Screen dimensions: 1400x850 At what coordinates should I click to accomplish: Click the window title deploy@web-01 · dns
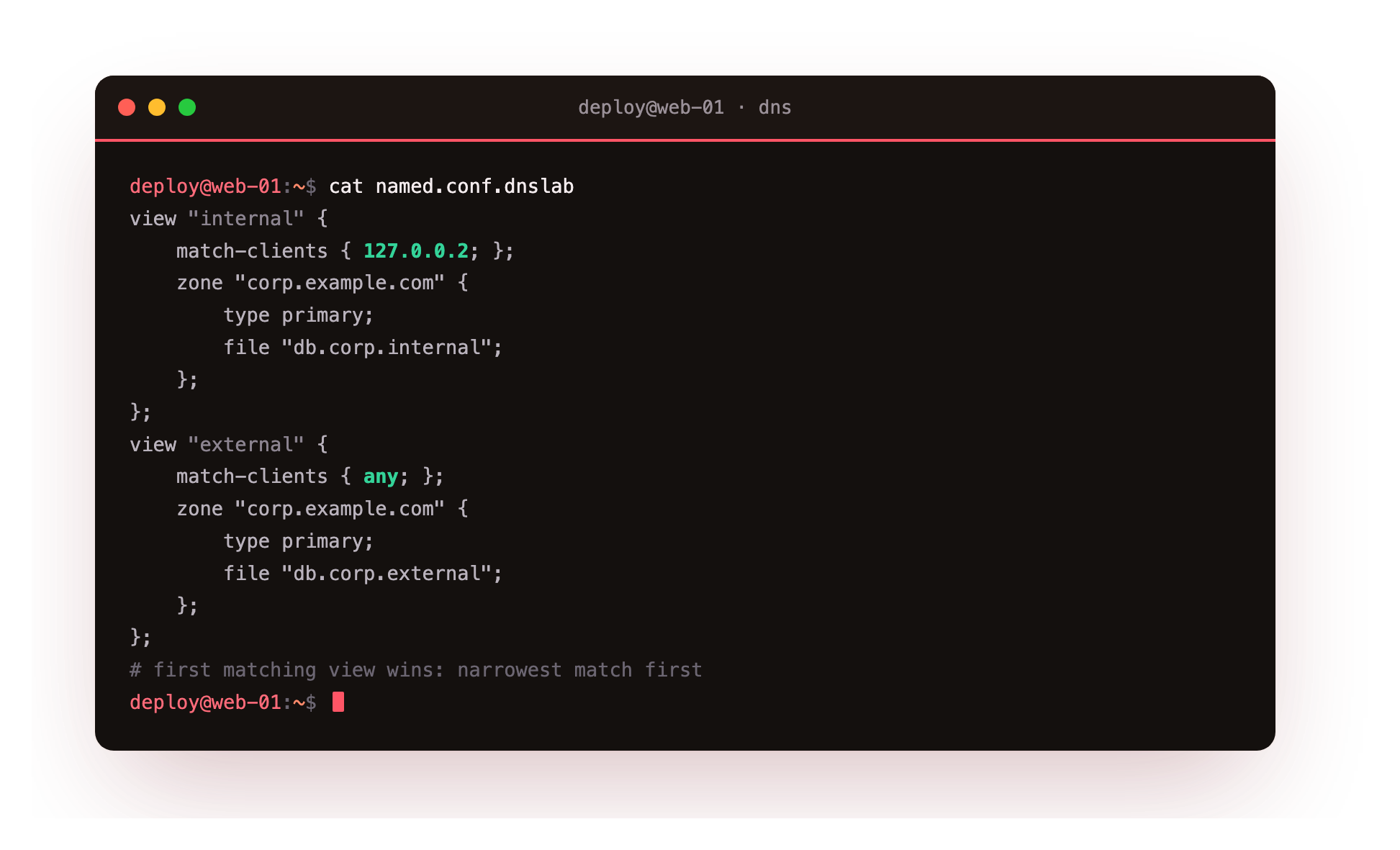pyautogui.click(x=685, y=107)
